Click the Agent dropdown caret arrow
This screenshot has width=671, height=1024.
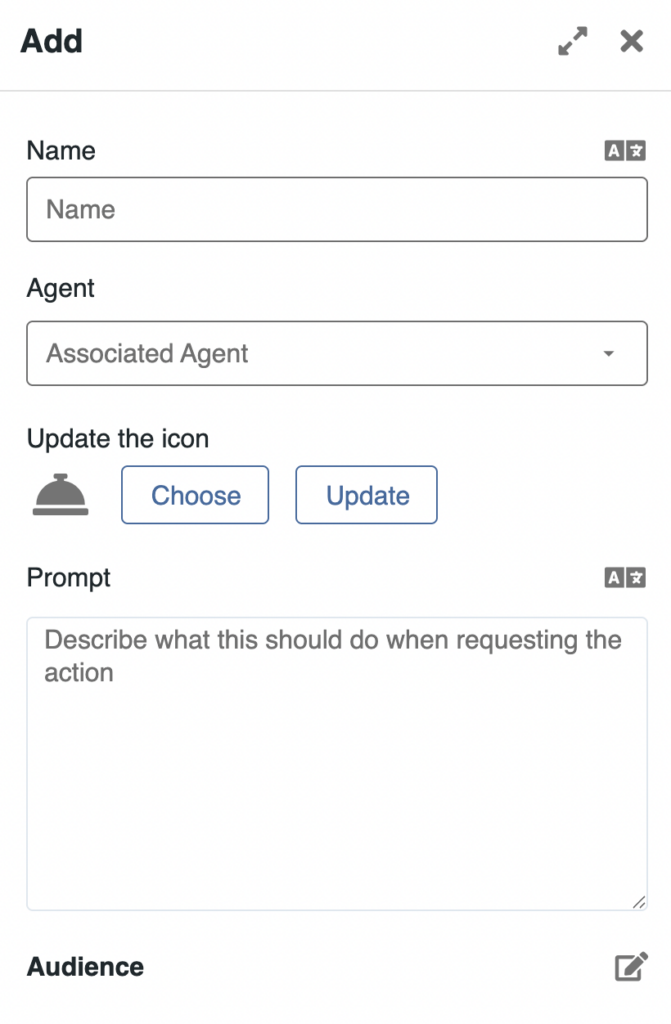click(608, 354)
